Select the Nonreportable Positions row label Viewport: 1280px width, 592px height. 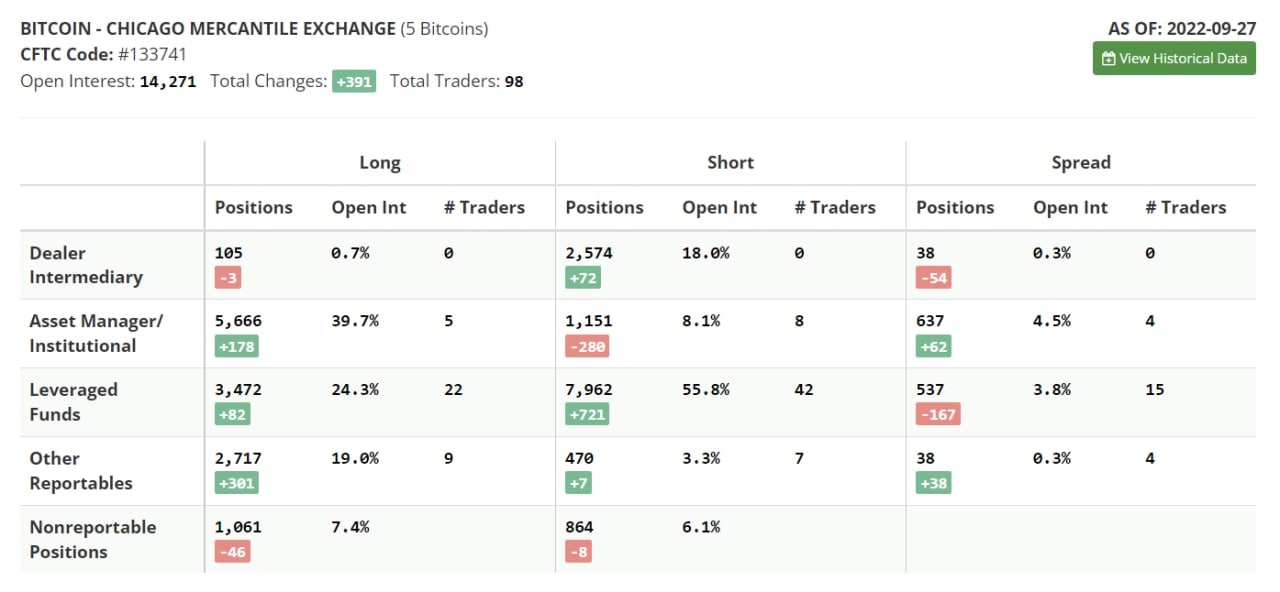point(93,539)
